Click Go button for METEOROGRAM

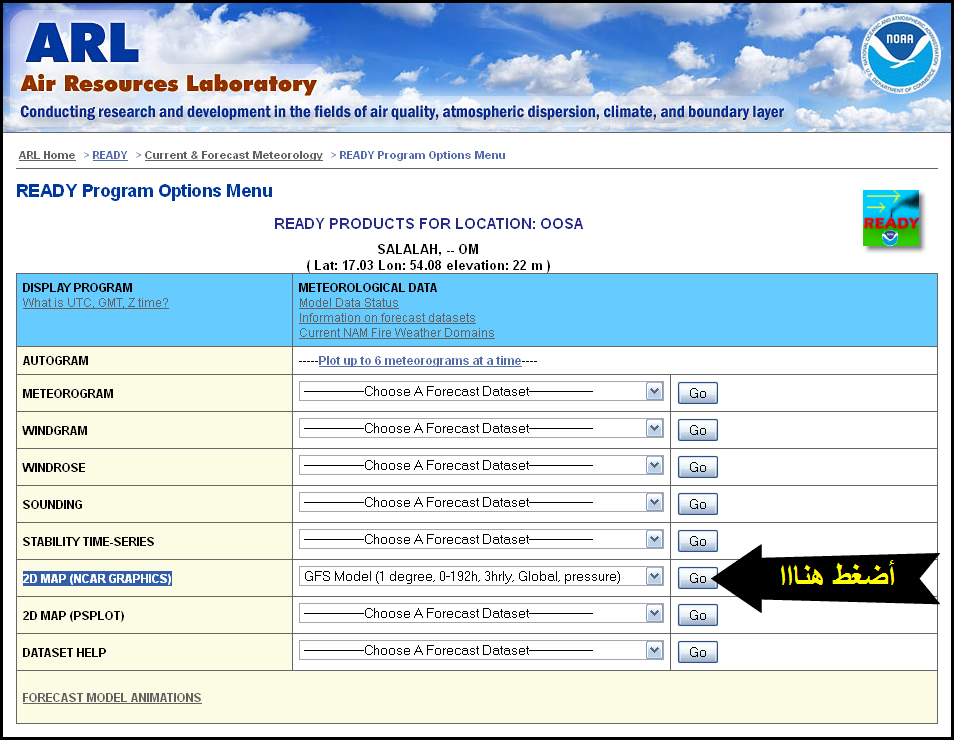tap(698, 393)
